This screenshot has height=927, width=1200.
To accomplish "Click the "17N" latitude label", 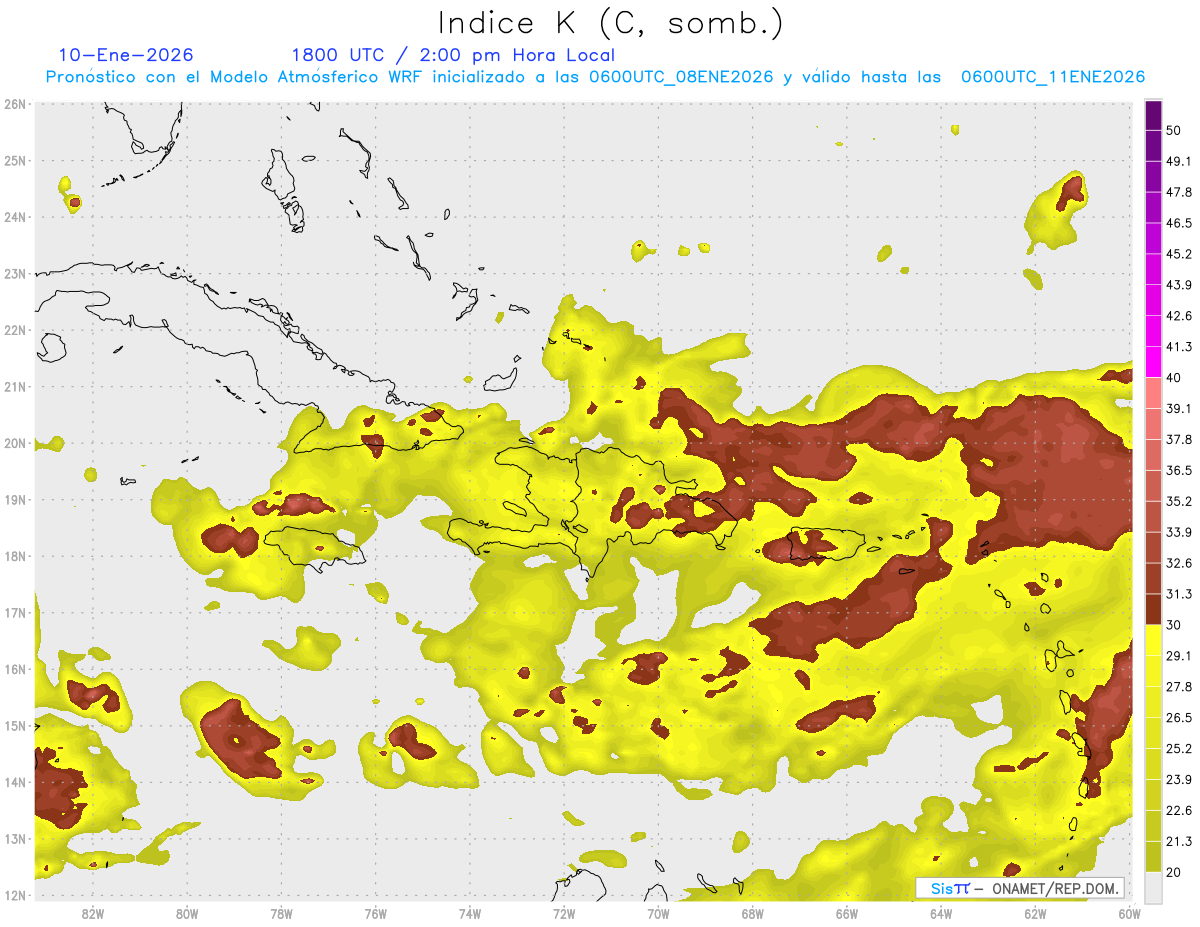I will tap(15, 612).
